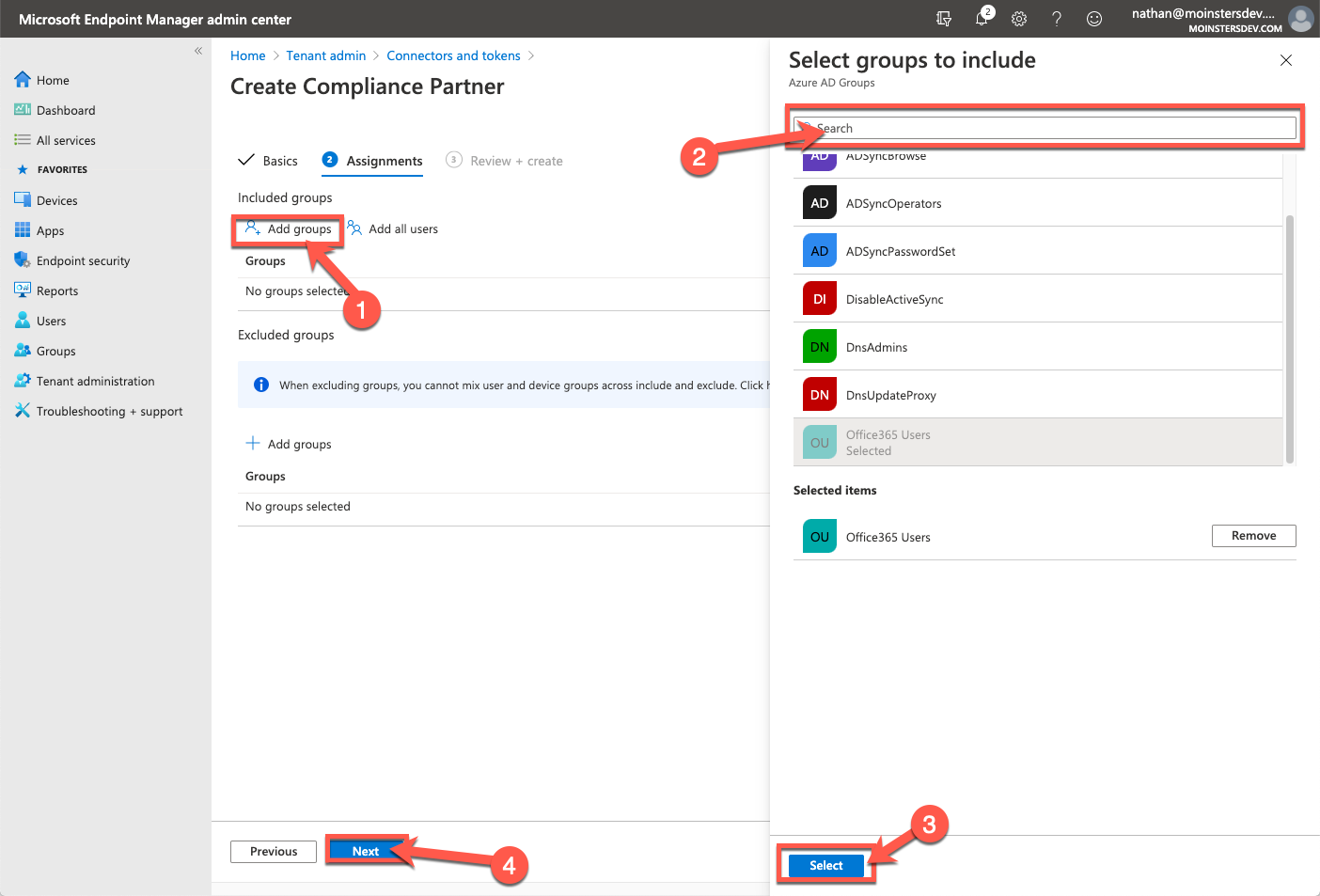Click the Next button

pyautogui.click(x=365, y=851)
